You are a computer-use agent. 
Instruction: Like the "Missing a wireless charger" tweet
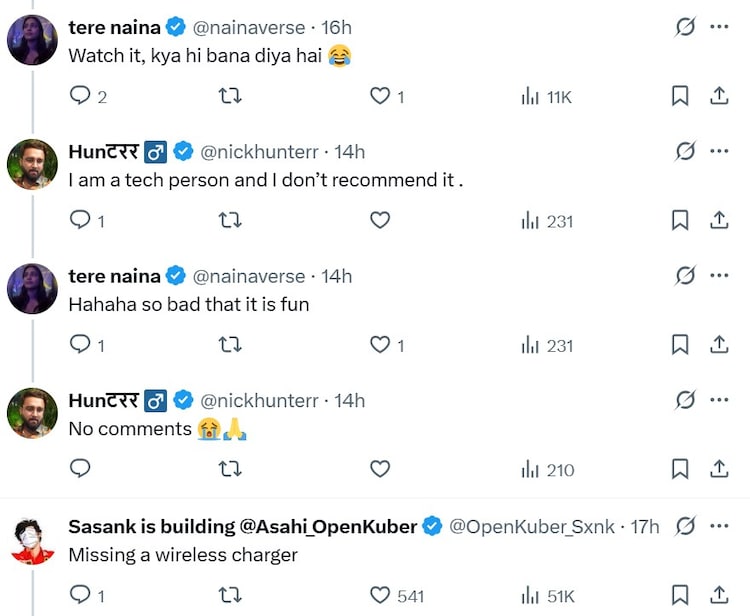[380, 595]
